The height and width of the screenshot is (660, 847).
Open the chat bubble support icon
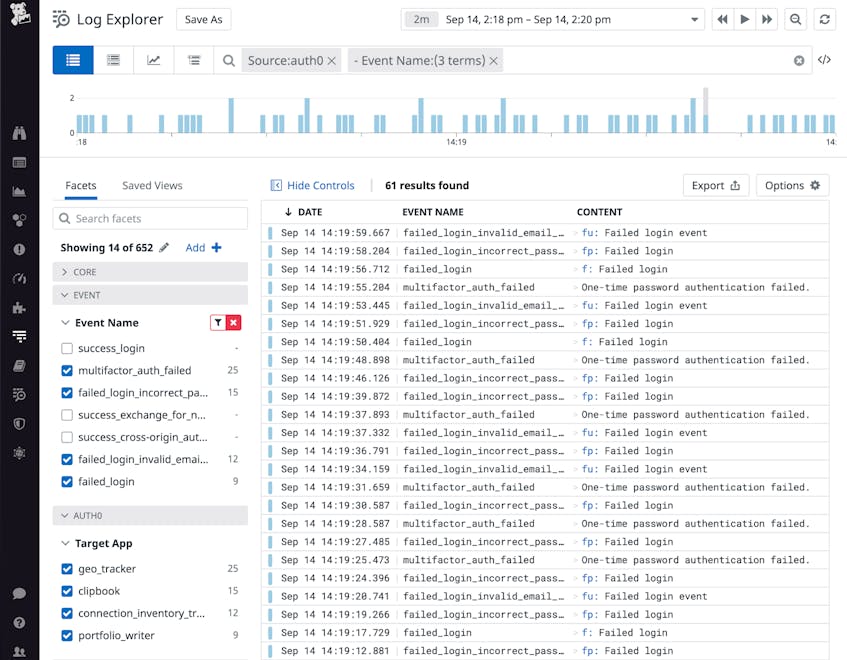[x=19, y=594]
